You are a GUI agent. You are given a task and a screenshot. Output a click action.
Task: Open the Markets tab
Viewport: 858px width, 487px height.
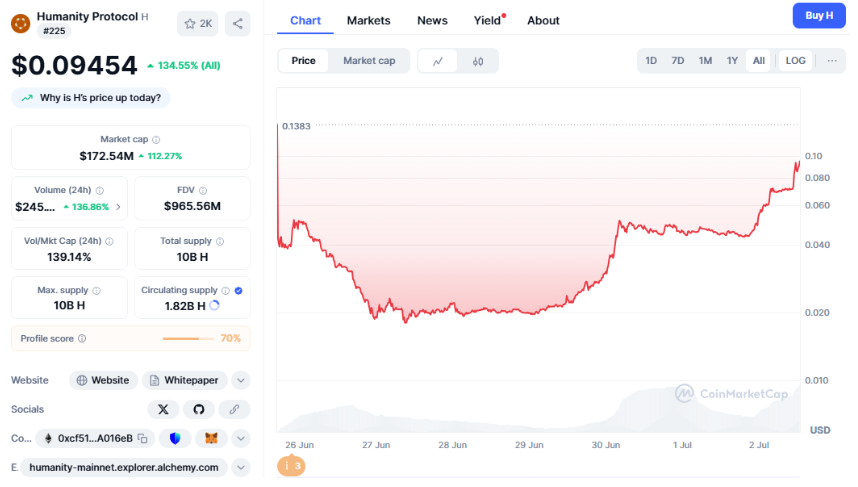[x=368, y=20]
